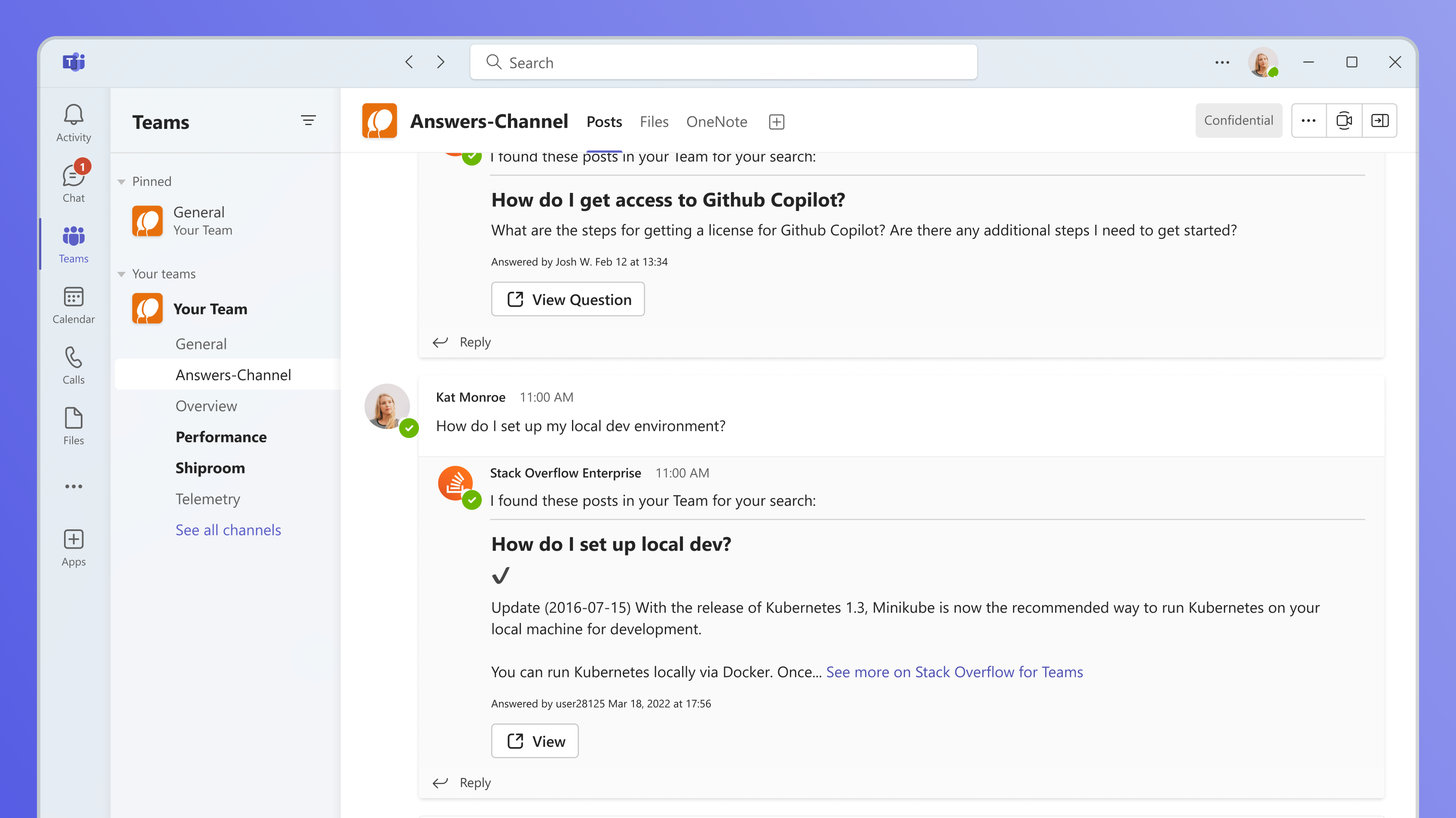Open profile avatar in title bar

coord(1263,62)
